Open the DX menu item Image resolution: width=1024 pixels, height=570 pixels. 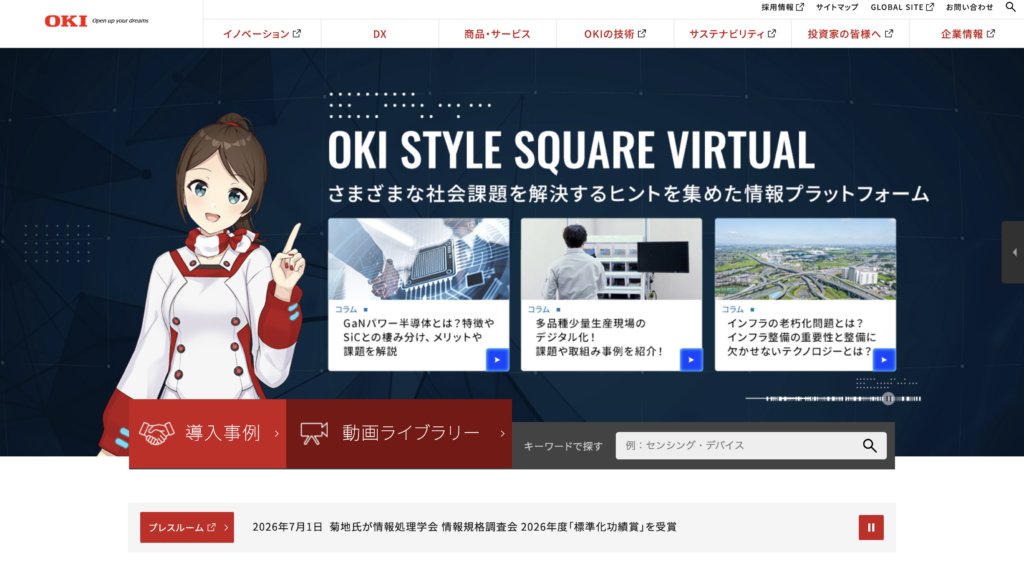379,33
